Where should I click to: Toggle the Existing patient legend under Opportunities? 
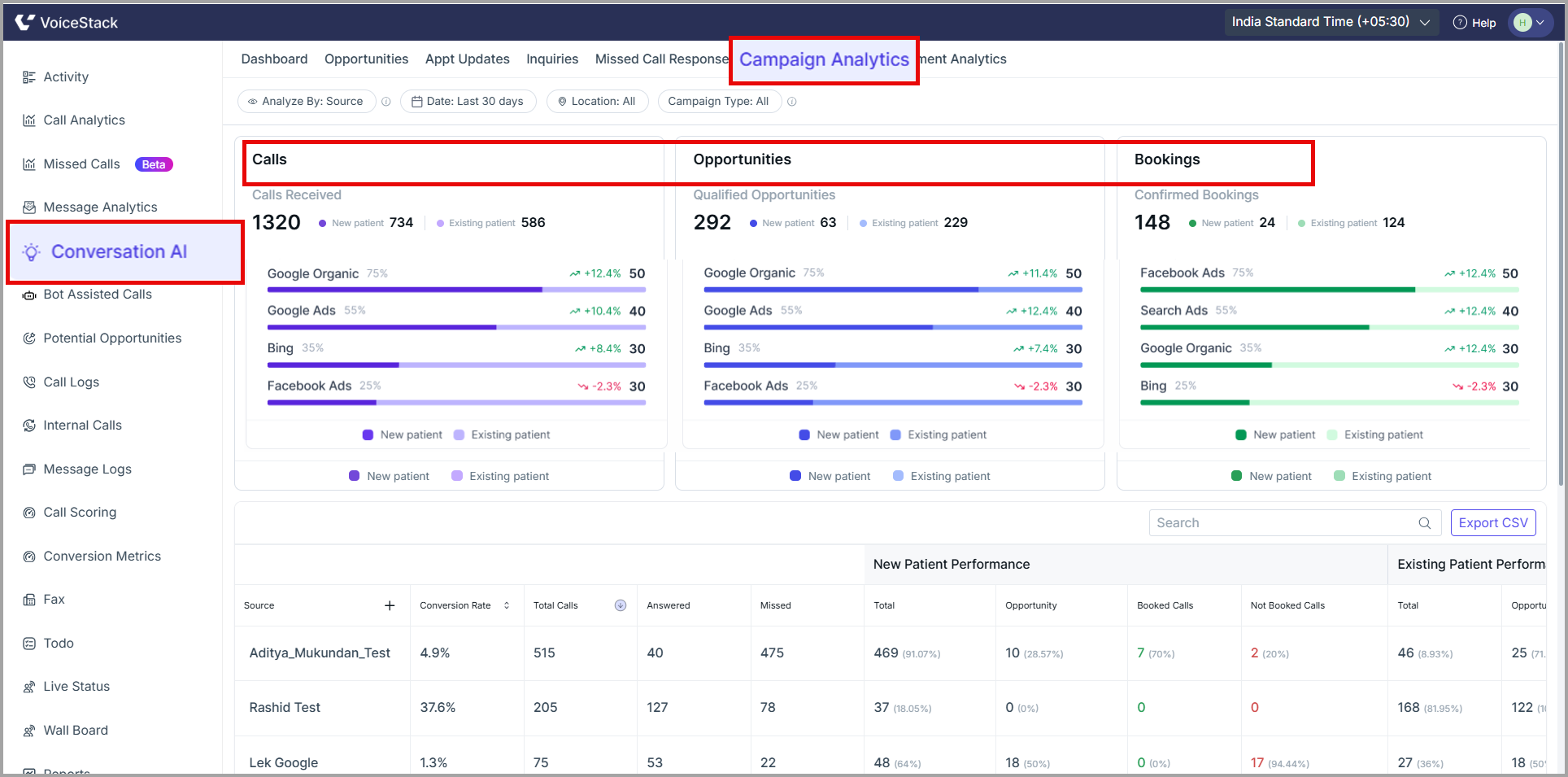point(939,435)
